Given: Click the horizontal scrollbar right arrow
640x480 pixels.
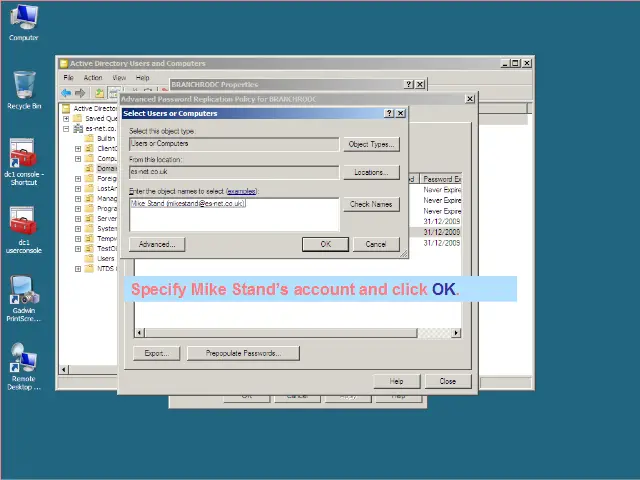Looking at the screenshot, I should (x=457, y=333).
